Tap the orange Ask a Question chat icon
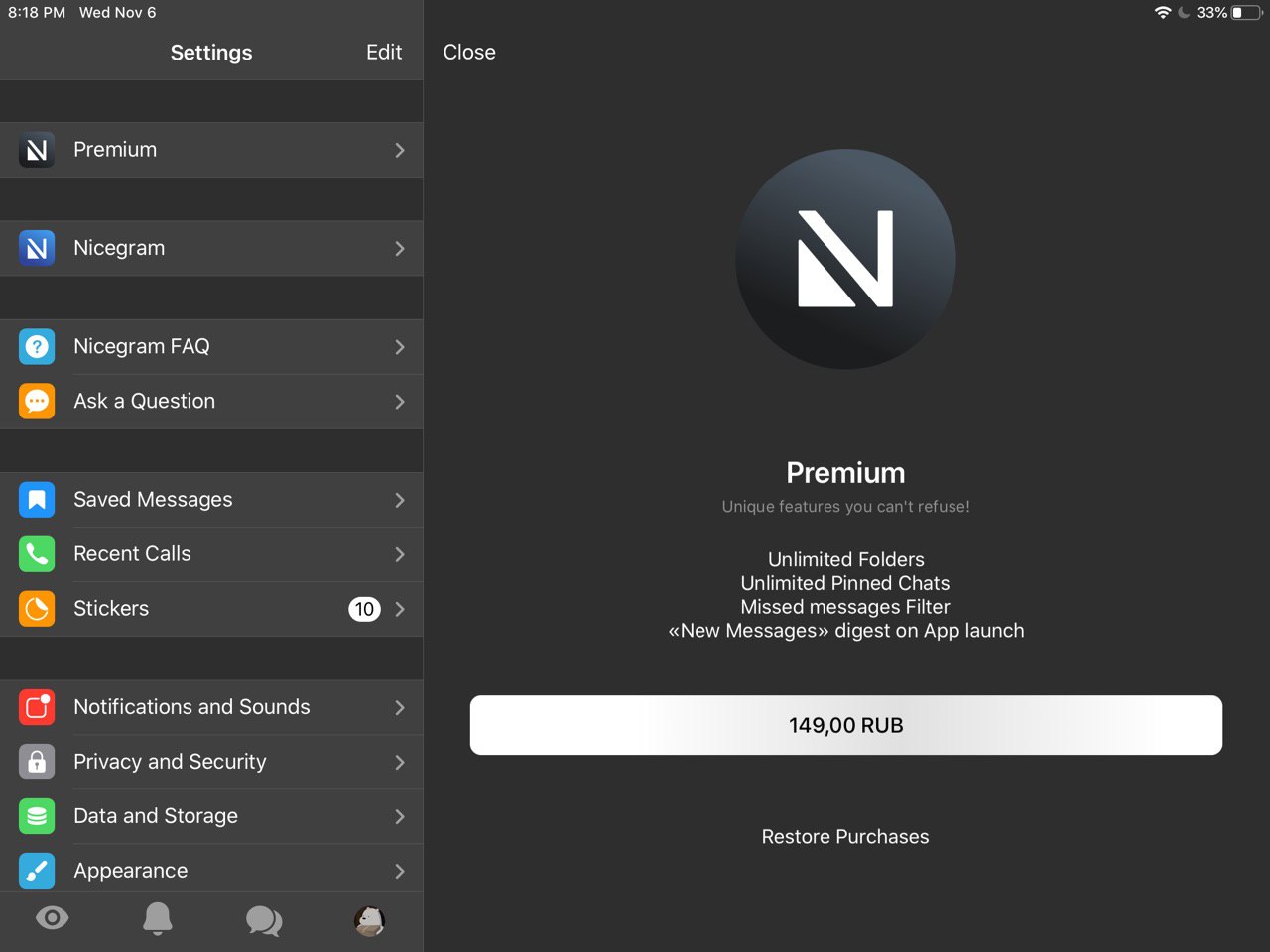The image size is (1270, 952). [x=37, y=401]
